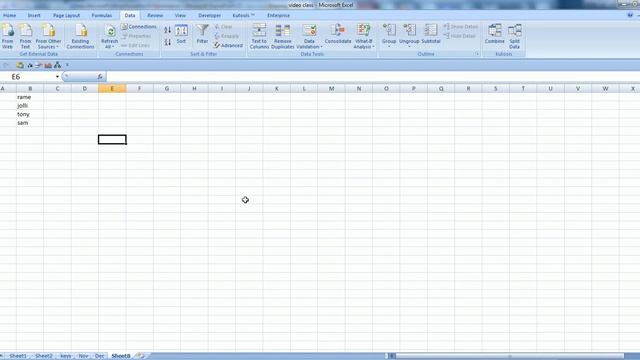Apply Subtotal to data
Image resolution: width=640 pixels, height=360 pixels.
[x=431, y=34]
